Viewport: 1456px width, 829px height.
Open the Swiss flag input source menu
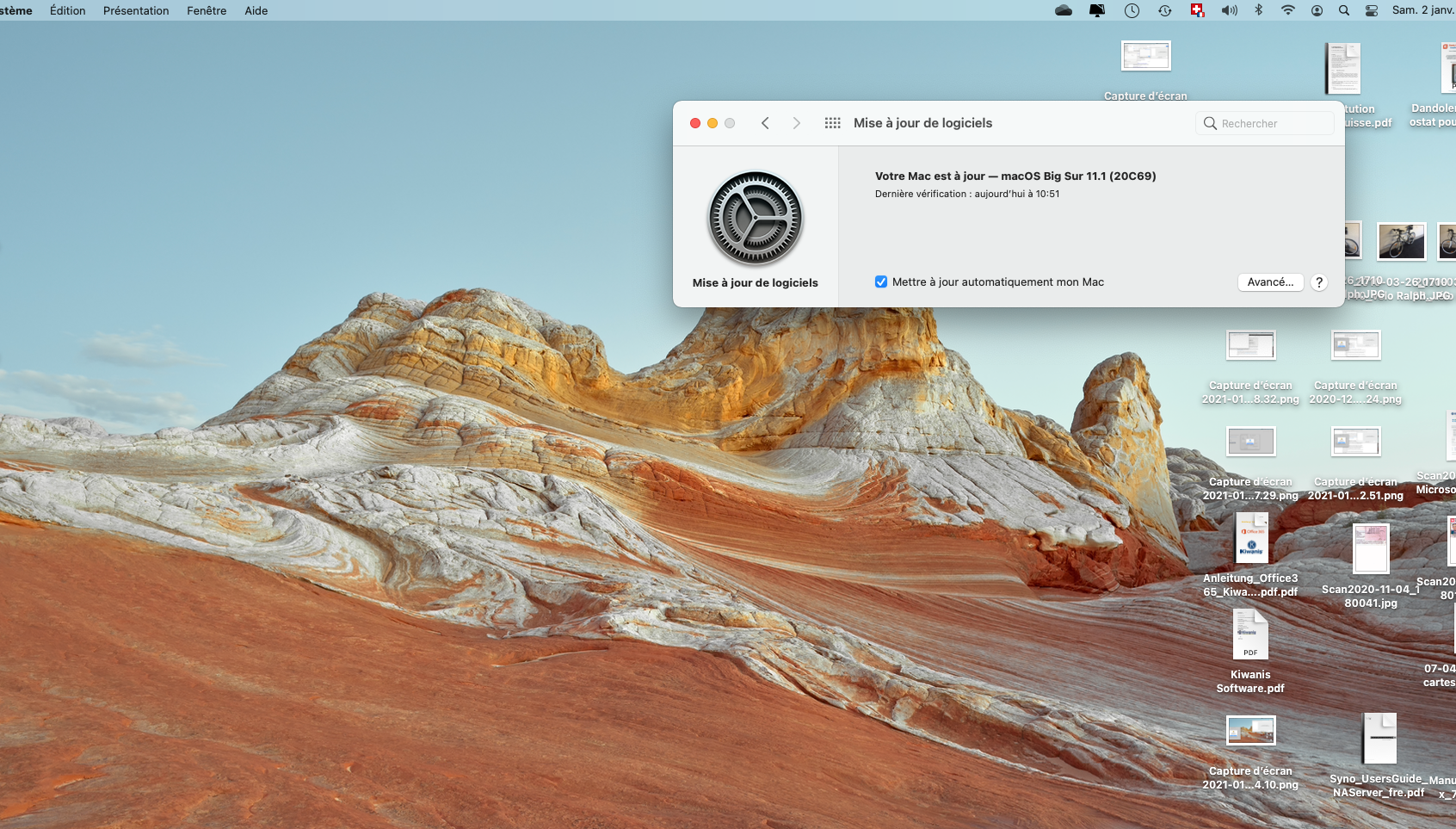(x=1197, y=10)
